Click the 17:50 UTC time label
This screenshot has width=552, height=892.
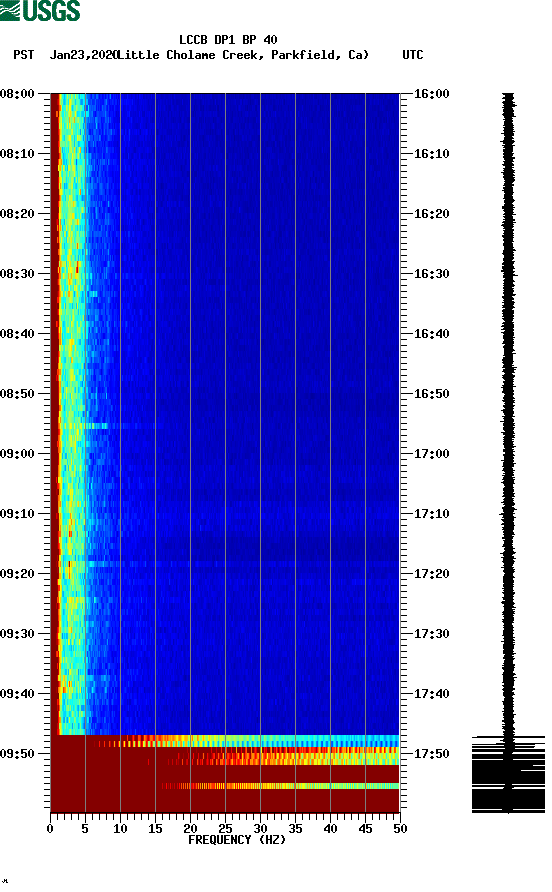click(x=431, y=754)
